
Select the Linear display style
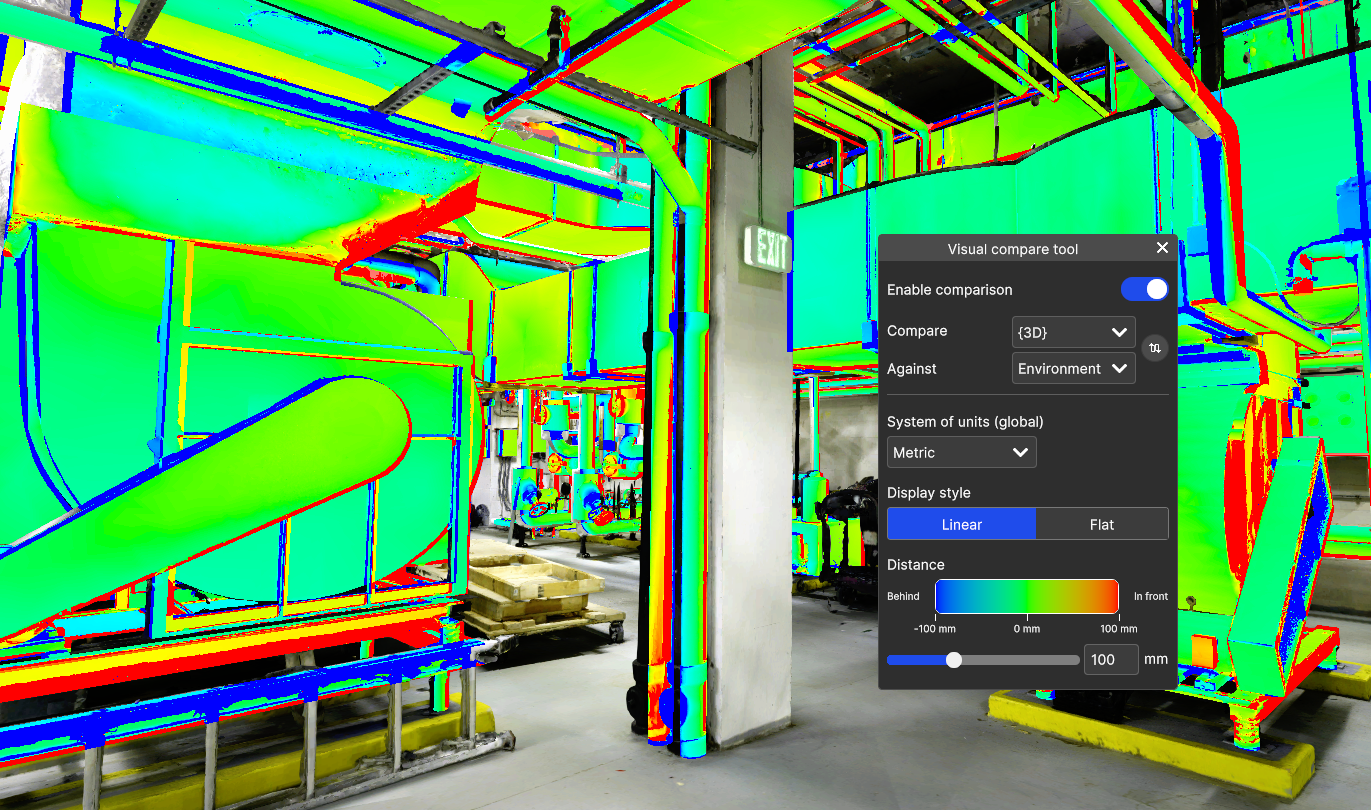coord(961,524)
